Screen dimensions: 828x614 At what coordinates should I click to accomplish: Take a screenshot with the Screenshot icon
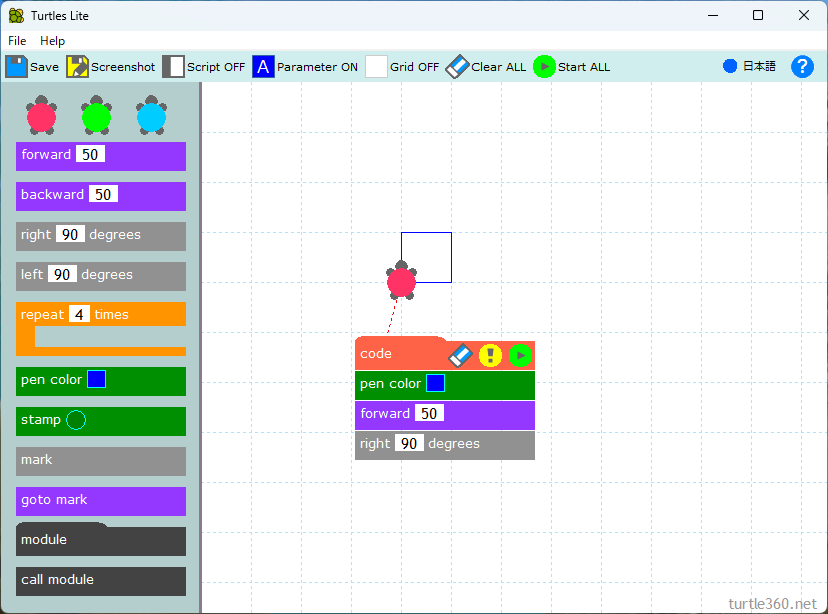77,67
